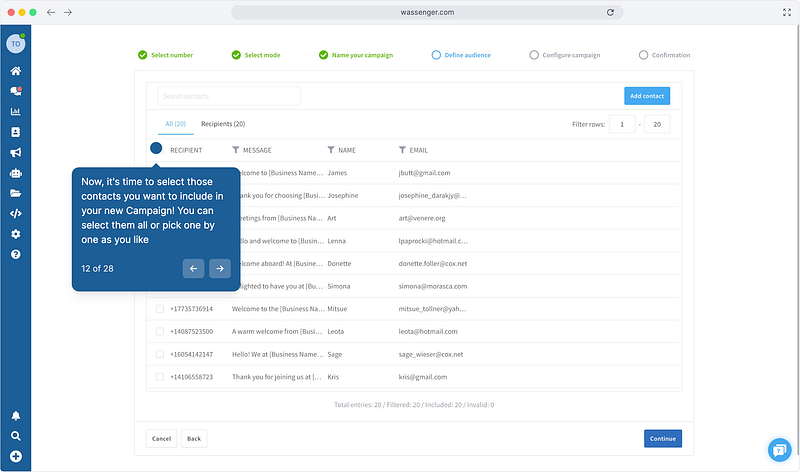This screenshot has height=472, width=800.
Task: Click the Add contact button
Action: pos(646,96)
